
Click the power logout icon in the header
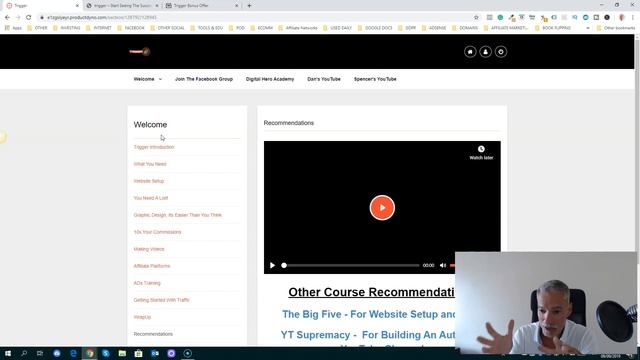(x=501, y=52)
